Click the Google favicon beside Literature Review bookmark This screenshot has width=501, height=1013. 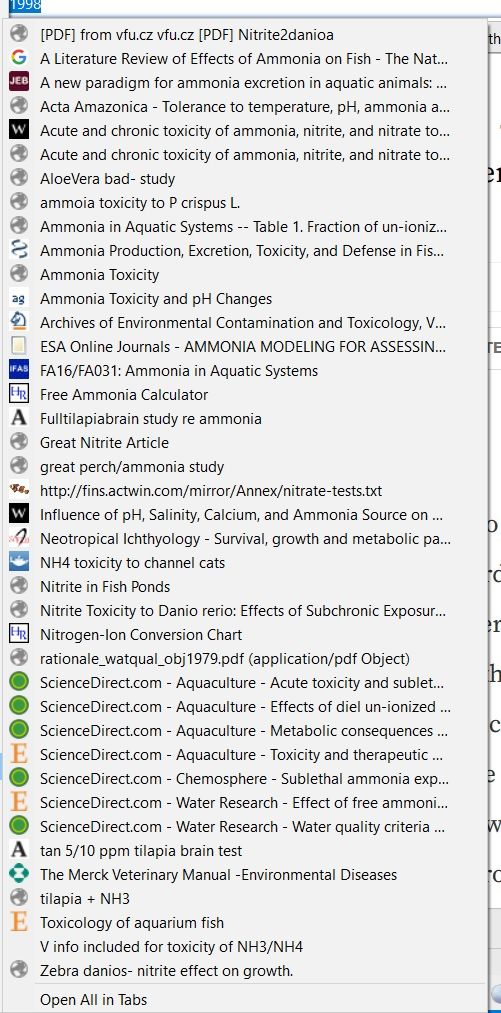[x=19, y=59]
